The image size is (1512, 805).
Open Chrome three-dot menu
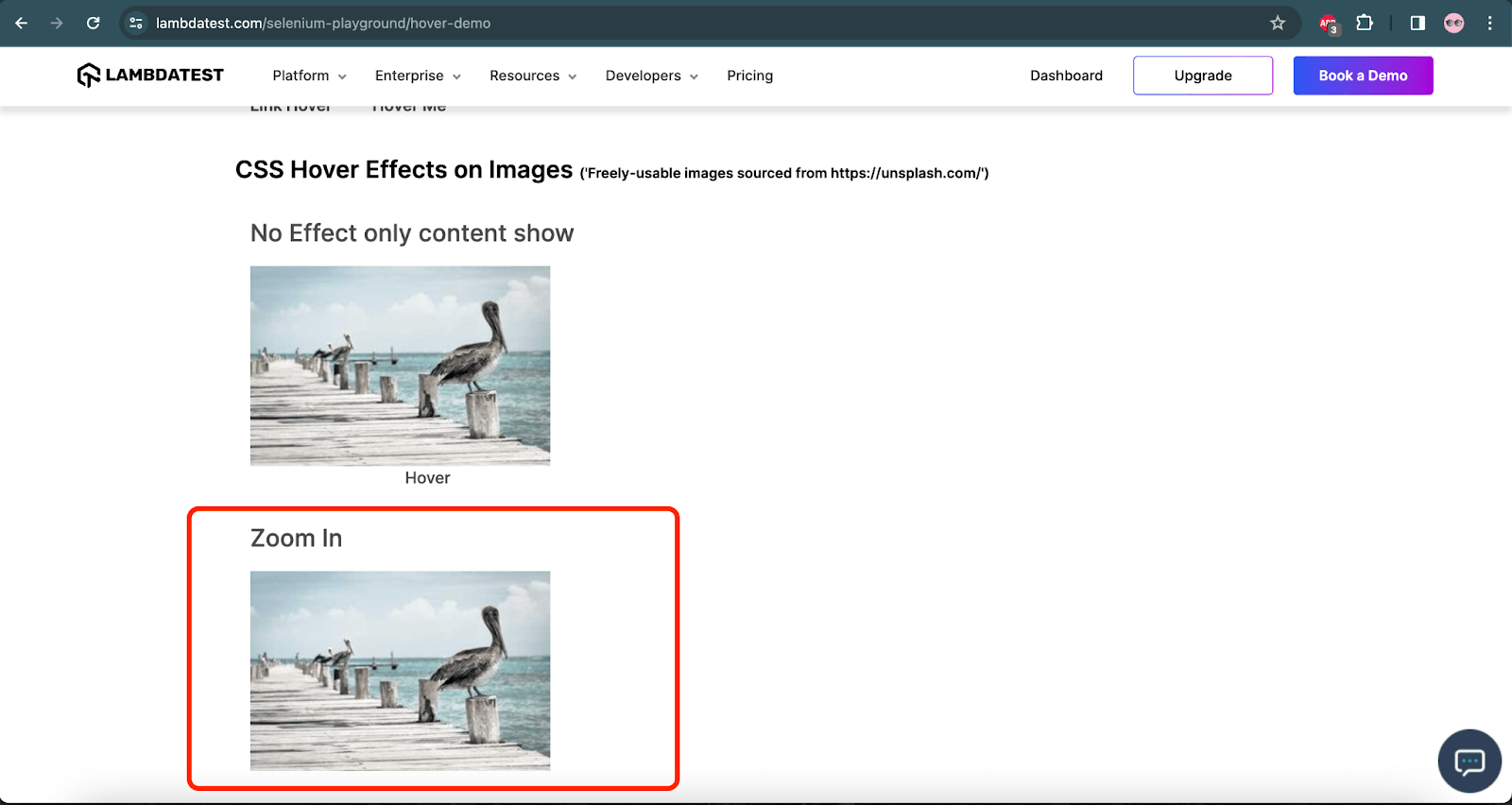point(1490,23)
